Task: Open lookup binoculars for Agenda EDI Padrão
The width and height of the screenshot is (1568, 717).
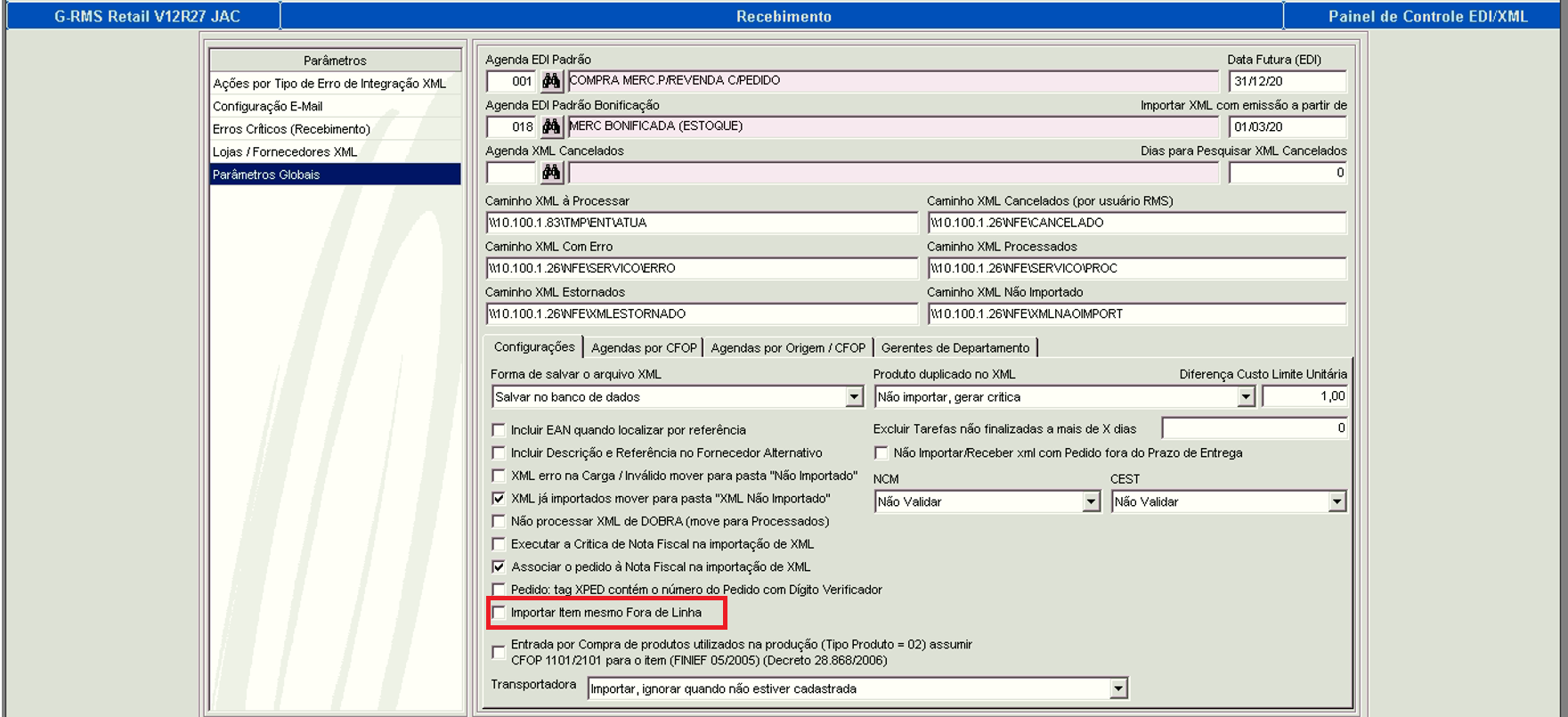Action: pos(551,81)
